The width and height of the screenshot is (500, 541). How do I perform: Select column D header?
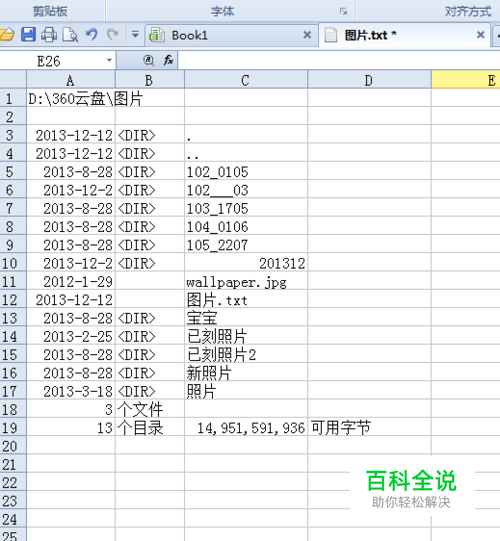369,80
